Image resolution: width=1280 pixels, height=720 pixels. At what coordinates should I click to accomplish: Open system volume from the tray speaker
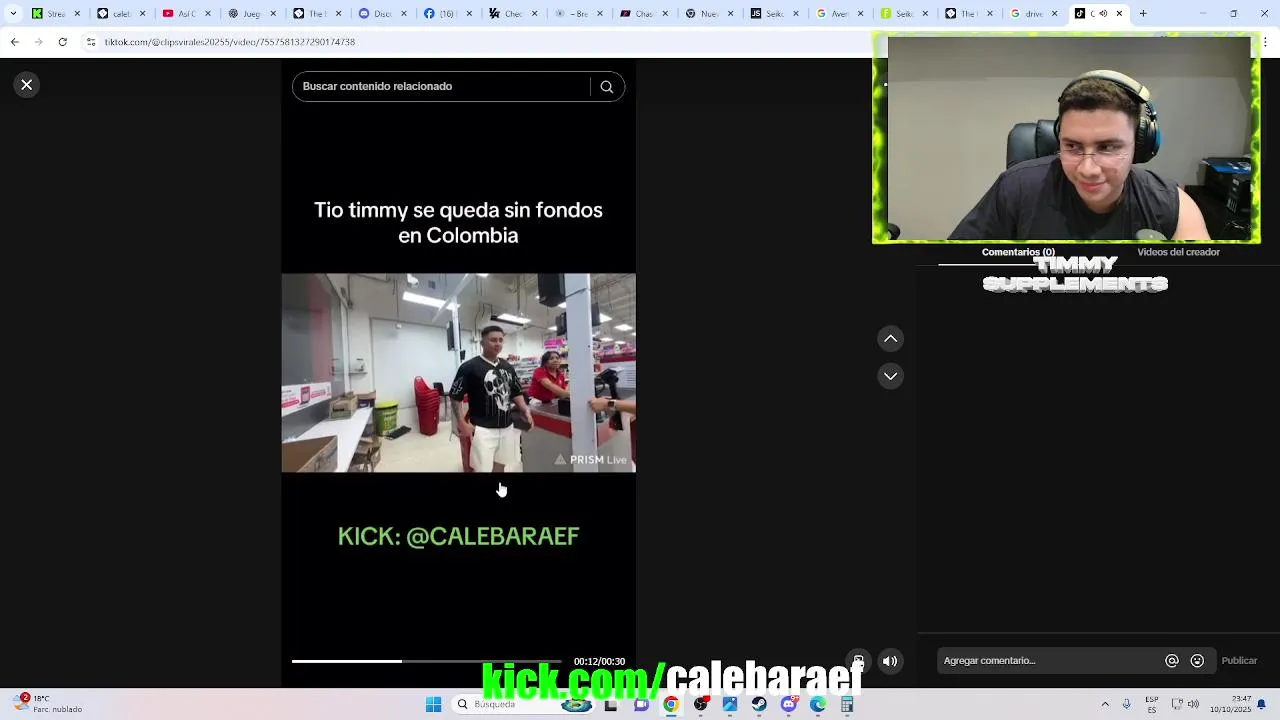coord(1193,704)
